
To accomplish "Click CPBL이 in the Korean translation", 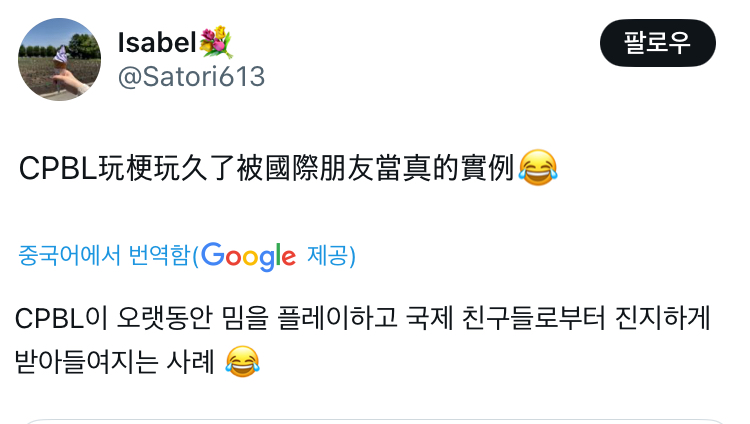I will point(61,318).
